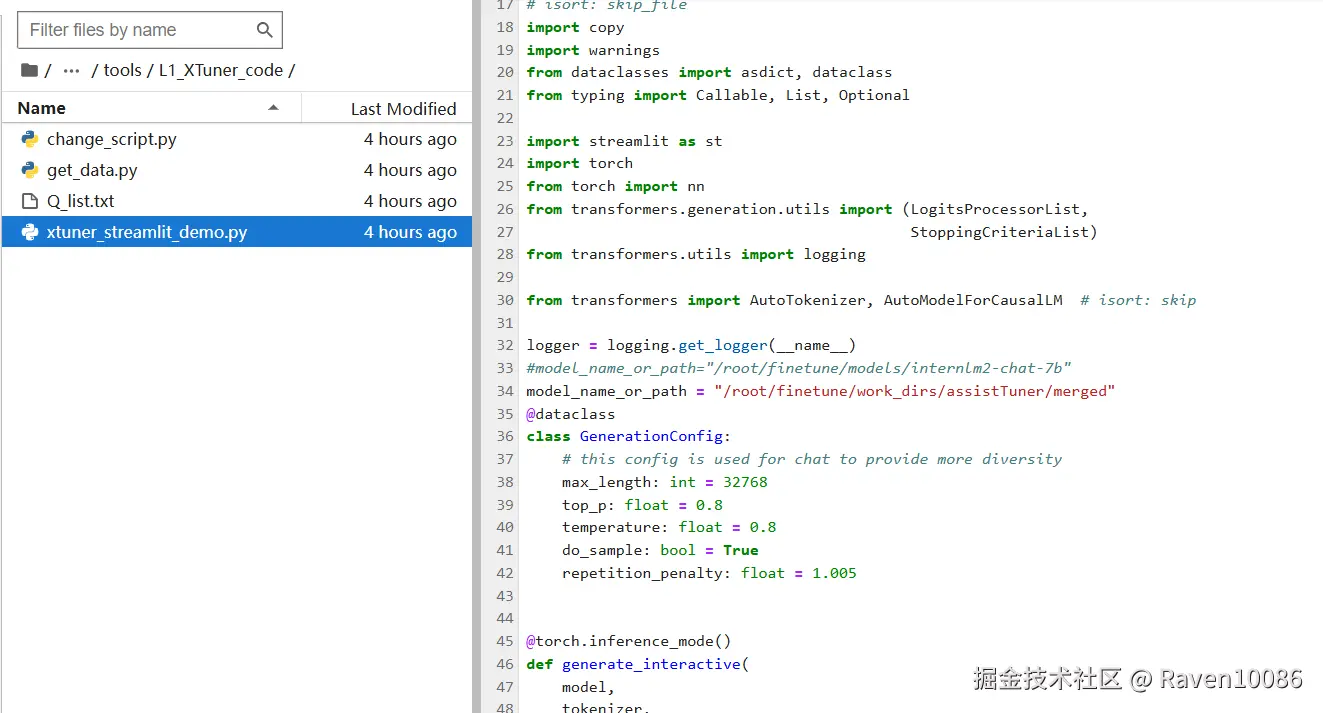Click the 'from transformers.utils import logging' line

[x=696, y=254]
